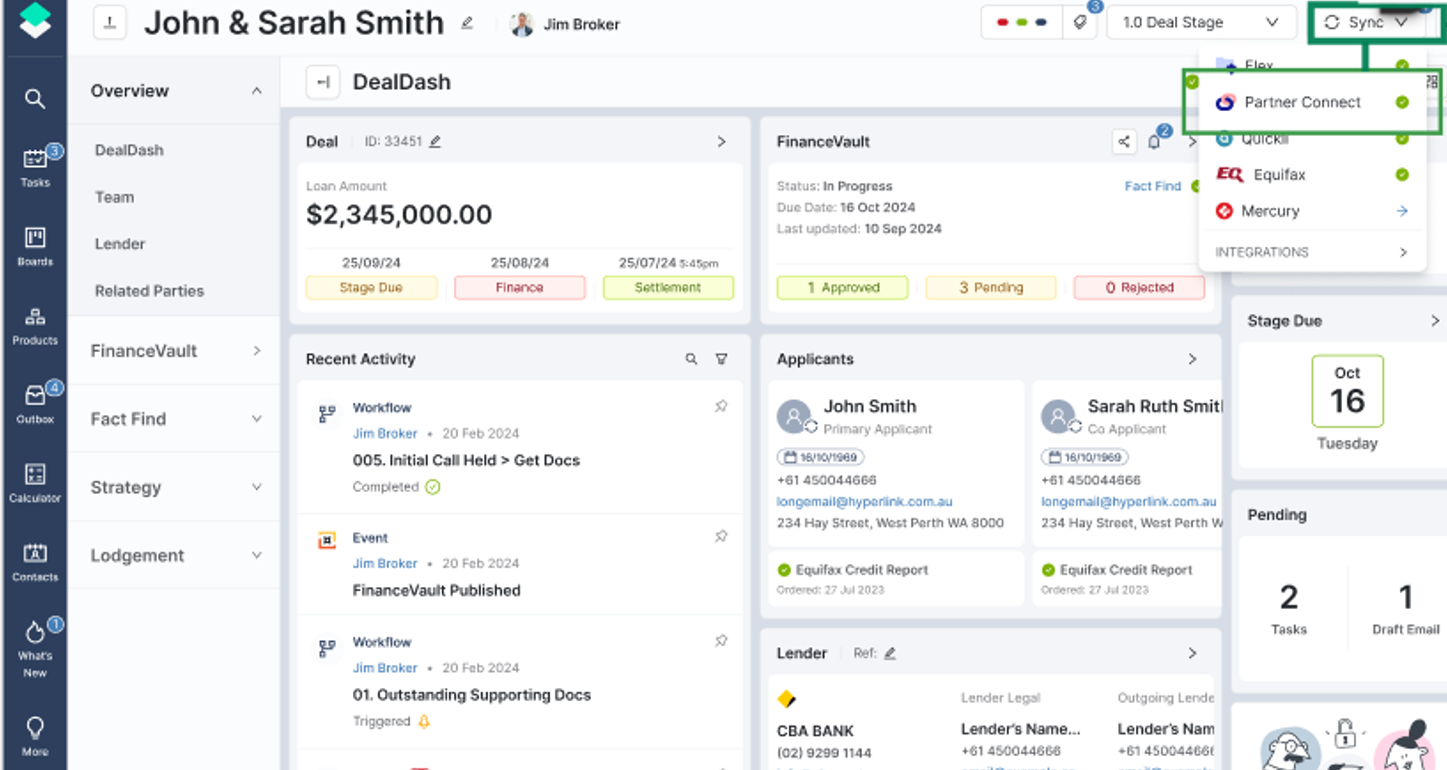1447x770 pixels.
Task: Pin the FinanceVault Published event
Action: pos(721,536)
